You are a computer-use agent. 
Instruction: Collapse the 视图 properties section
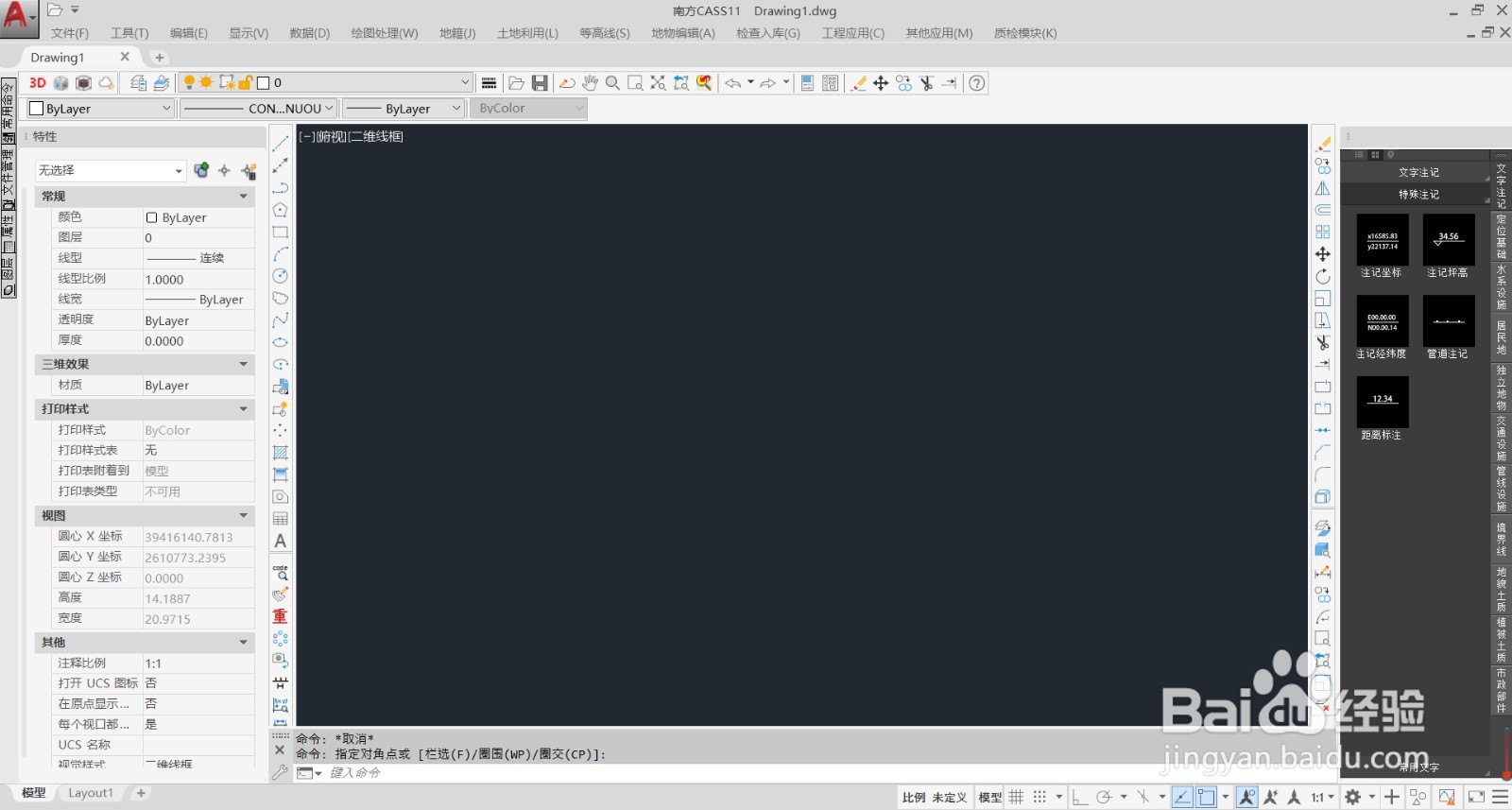[244, 516]
